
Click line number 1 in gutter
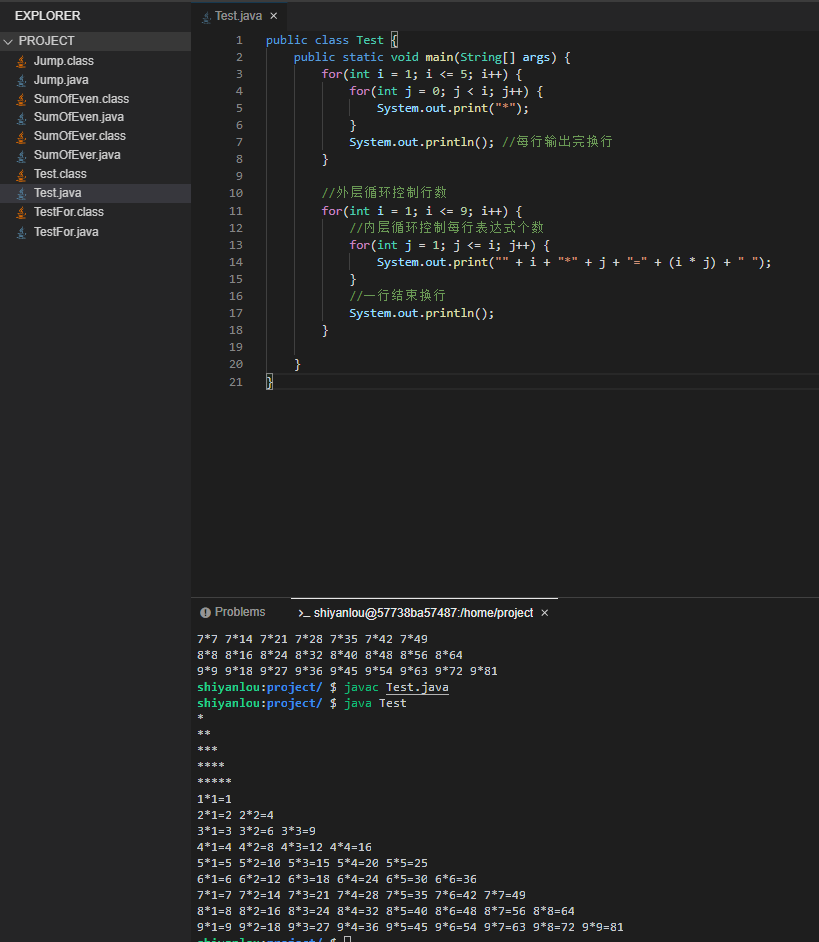click(239, 40)
